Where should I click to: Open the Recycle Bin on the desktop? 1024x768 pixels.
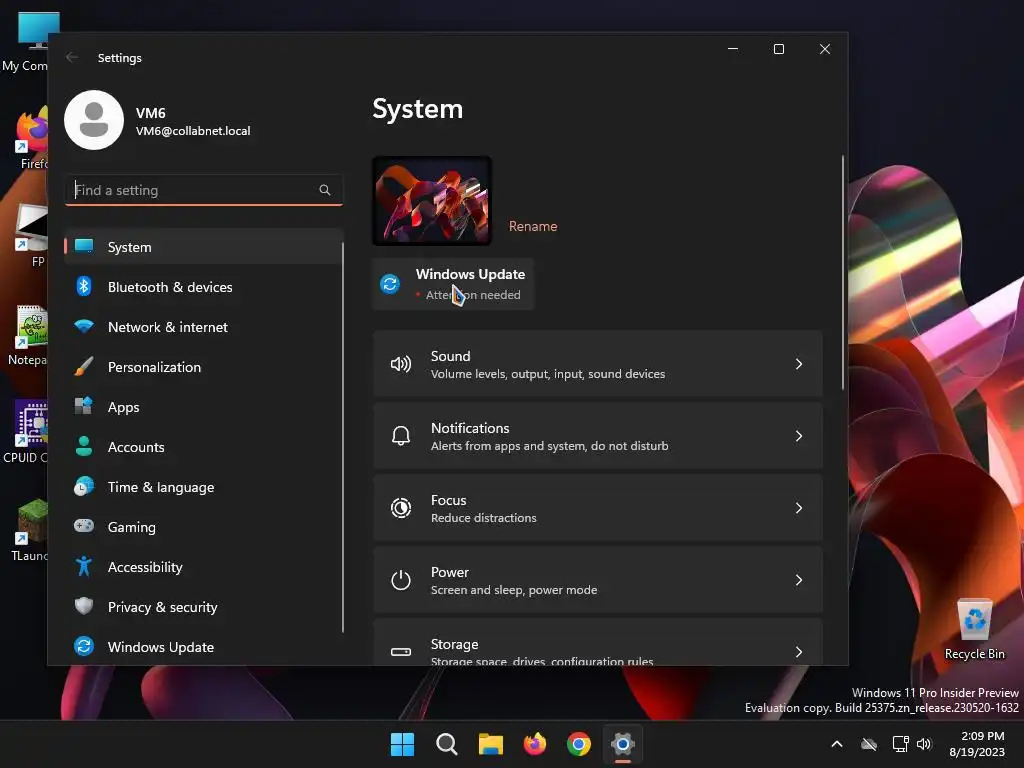coord(974,629)
